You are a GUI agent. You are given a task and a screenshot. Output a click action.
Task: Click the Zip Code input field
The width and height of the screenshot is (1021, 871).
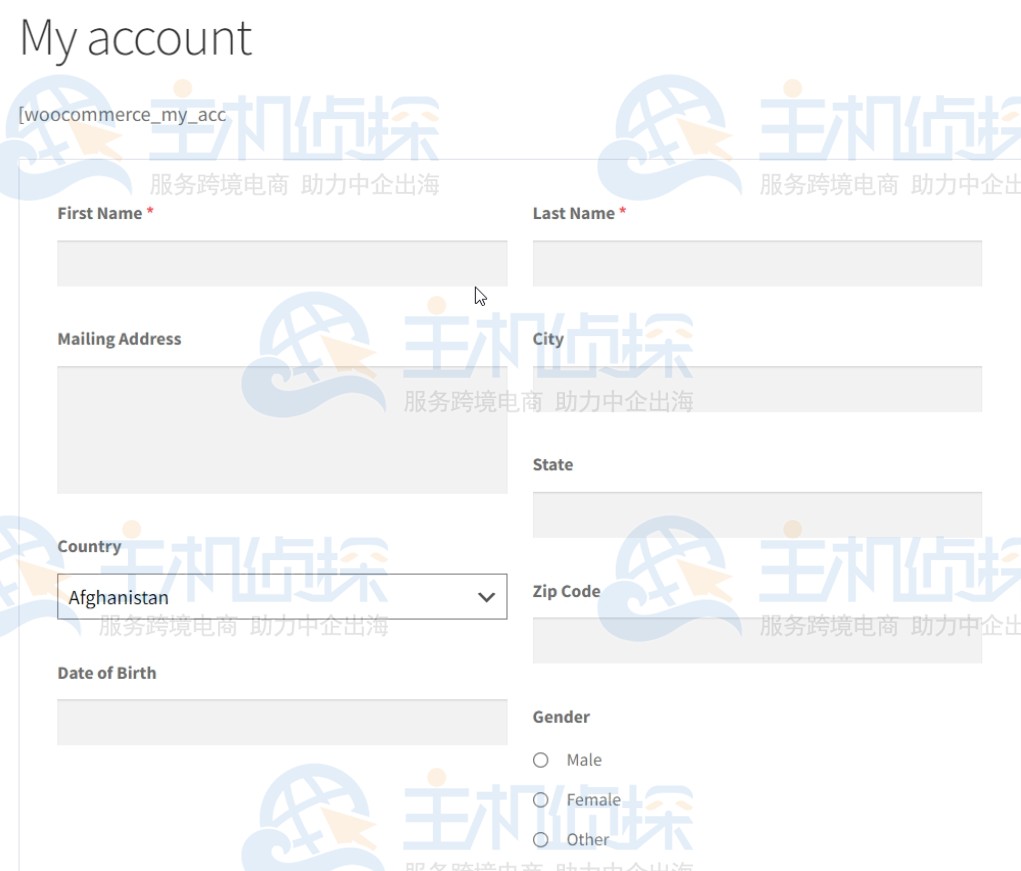pos(757,640)
